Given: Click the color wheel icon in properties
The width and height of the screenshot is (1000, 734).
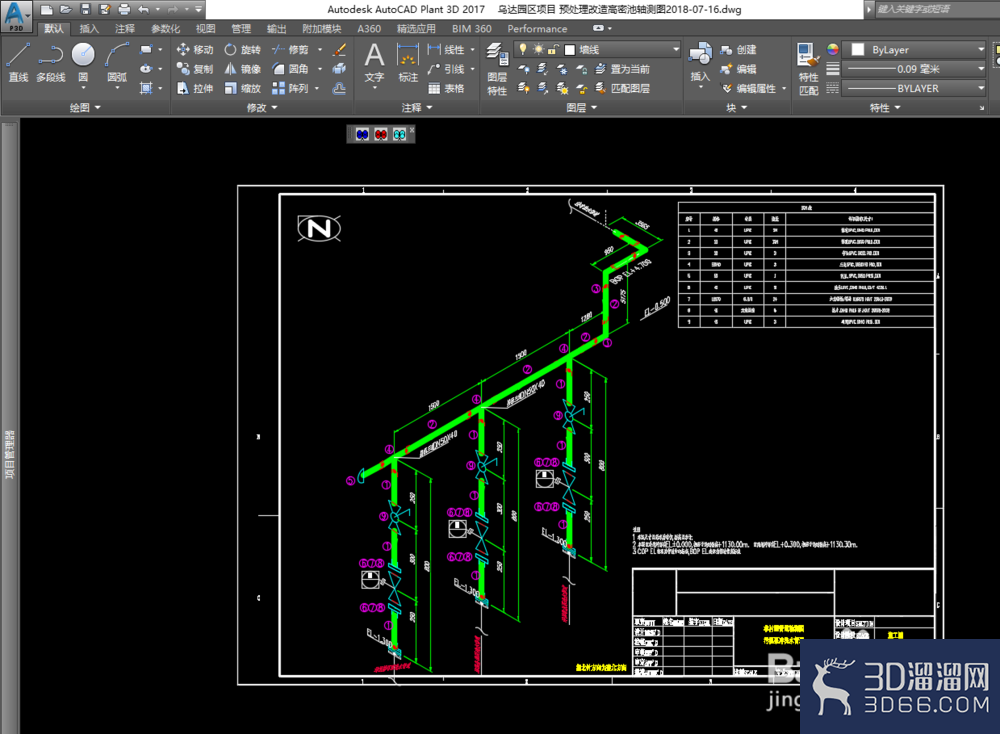Looking at the screenshot, I should click(x=832, y=49).
